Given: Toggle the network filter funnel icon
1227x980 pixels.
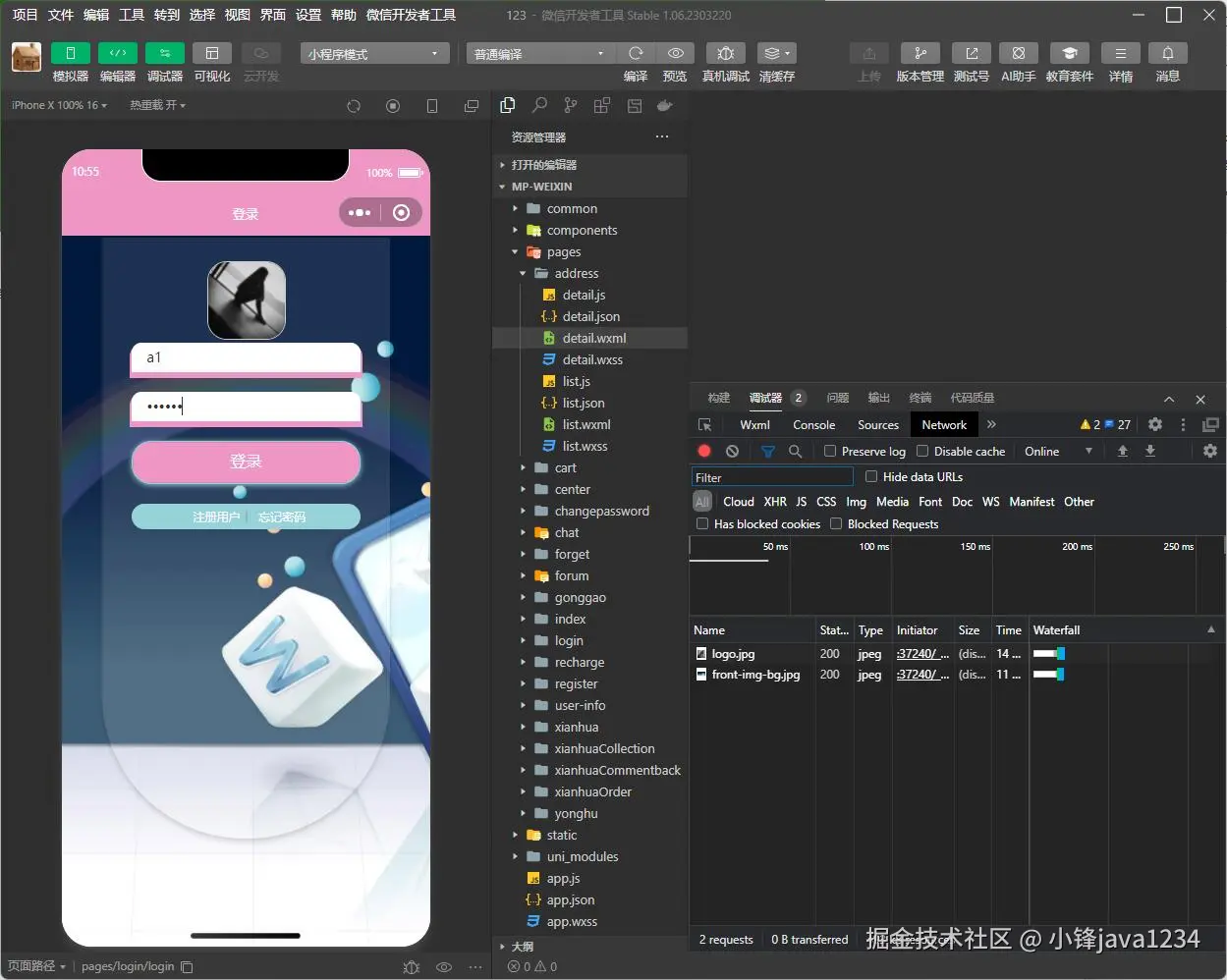Looking at the screenshot, I should click(768, 451).
